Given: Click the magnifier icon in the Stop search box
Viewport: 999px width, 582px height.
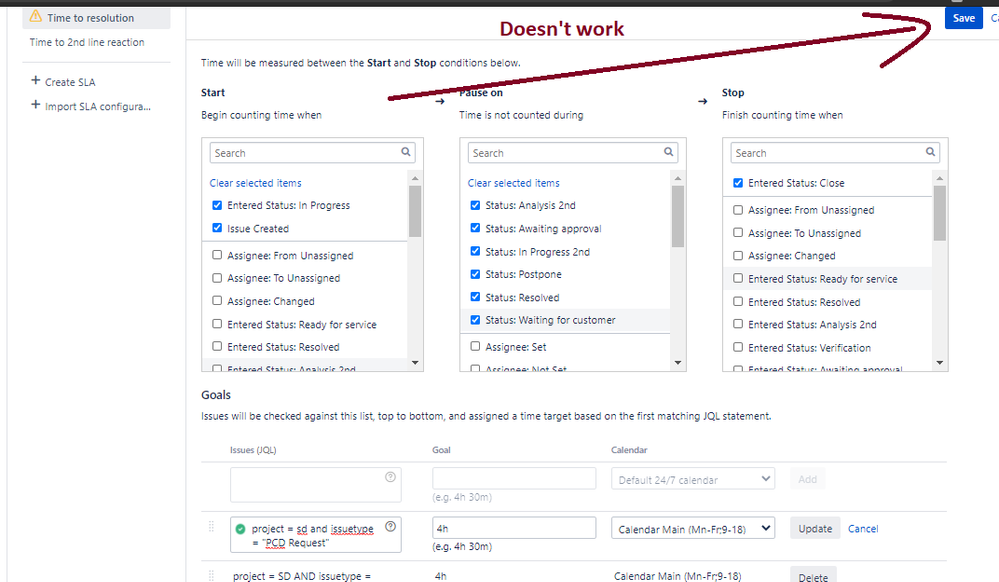Looking at the screenshot, I should [930, 152].
